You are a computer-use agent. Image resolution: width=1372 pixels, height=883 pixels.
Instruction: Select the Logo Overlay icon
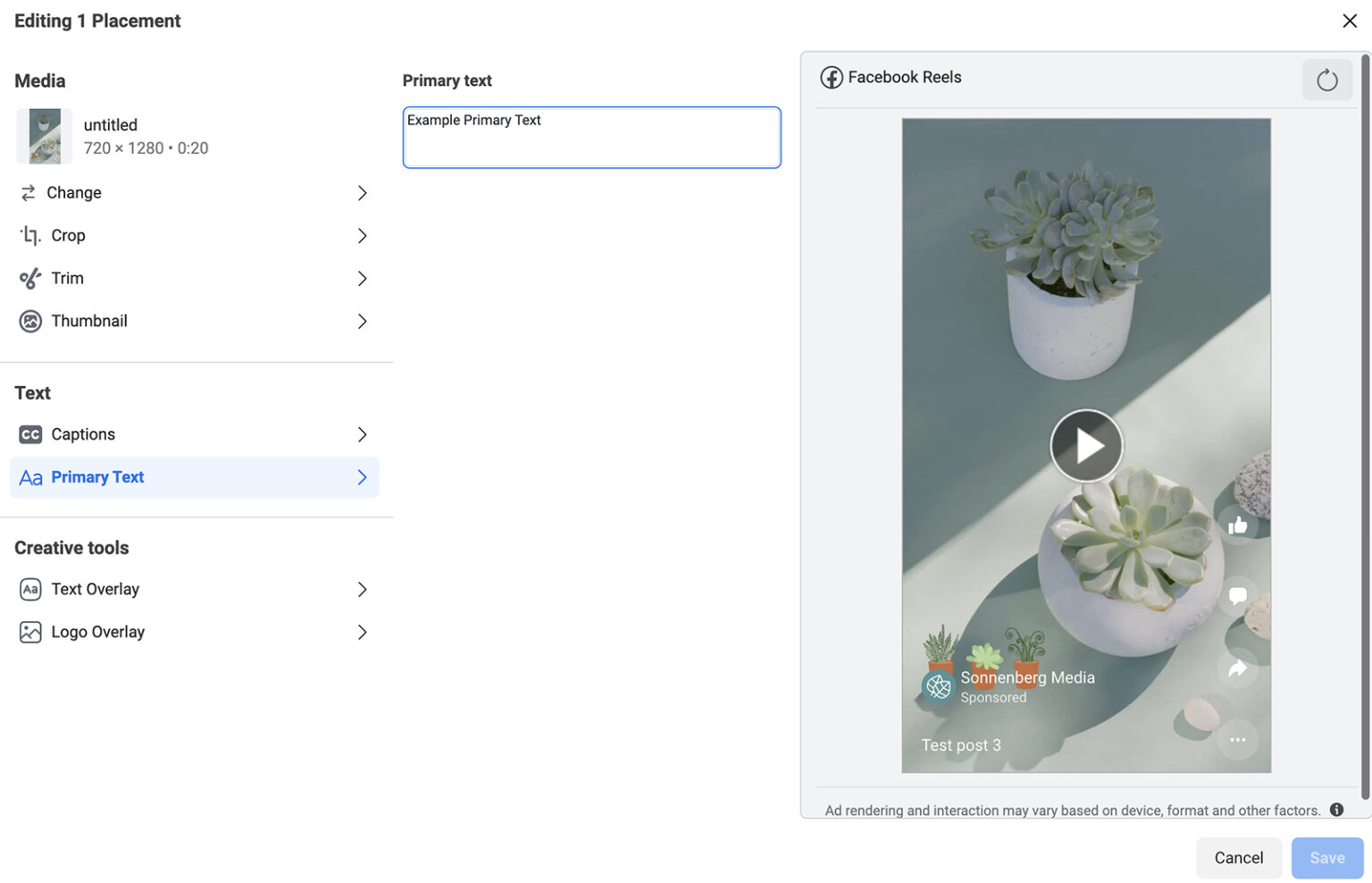[x=30, y=632]
